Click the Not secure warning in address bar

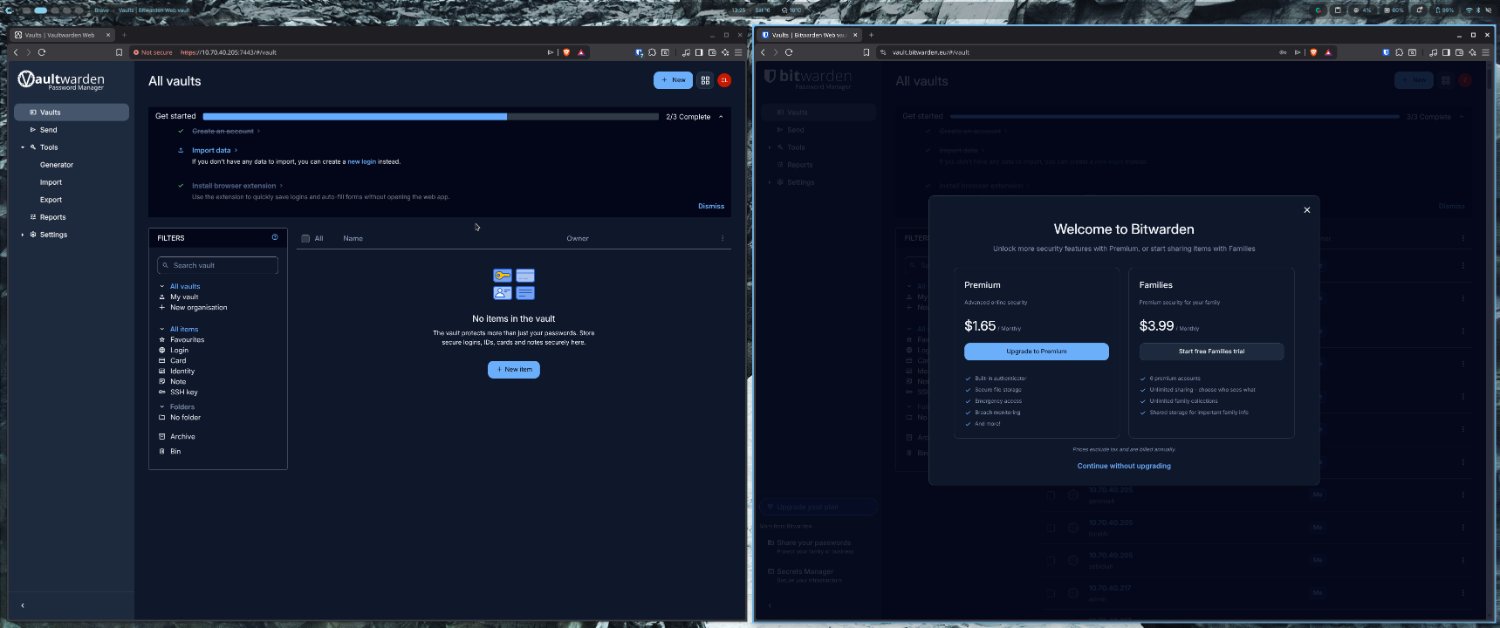tap(153, 52)
